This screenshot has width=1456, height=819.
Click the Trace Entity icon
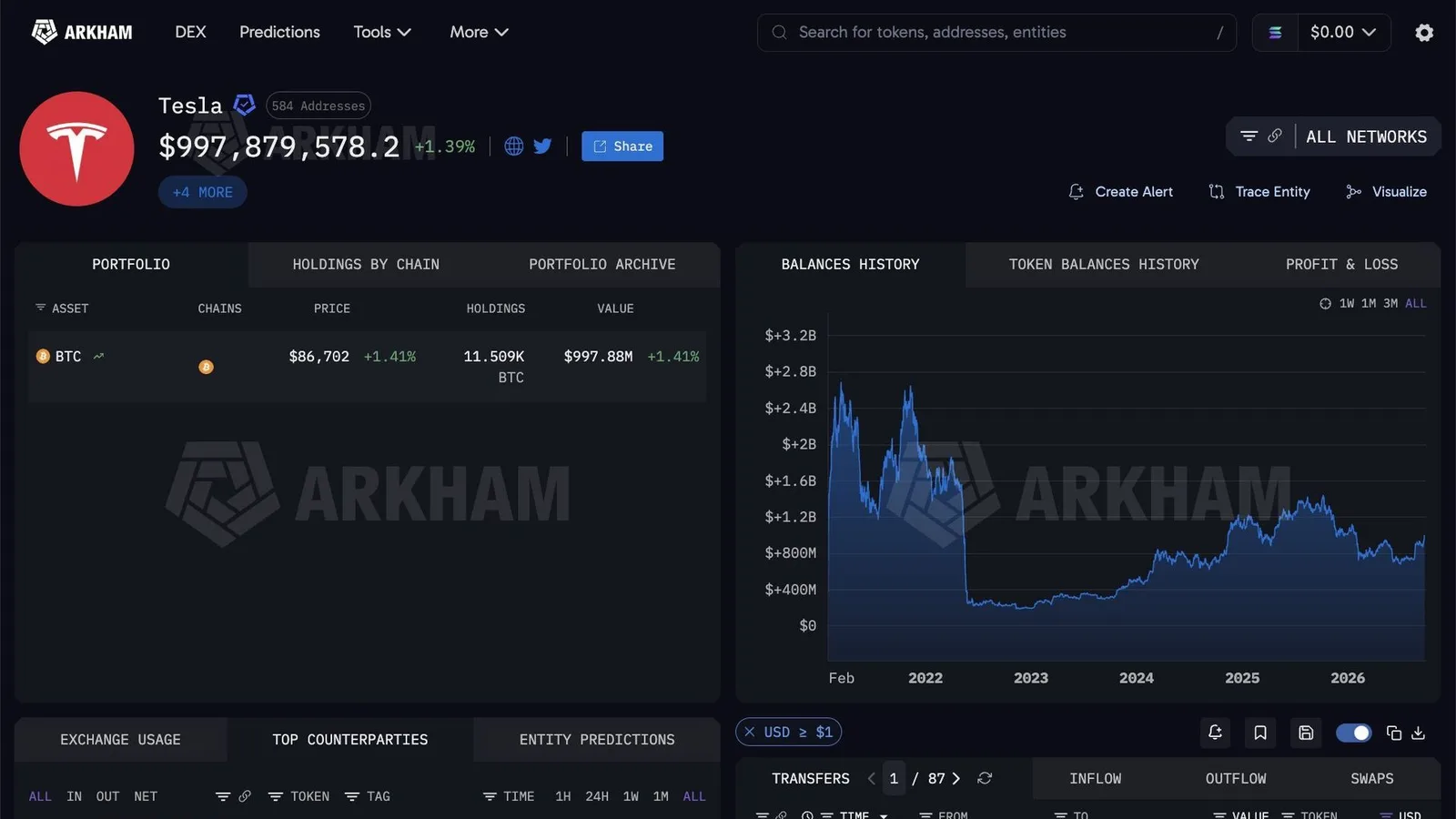click(x=1216, y=192)
